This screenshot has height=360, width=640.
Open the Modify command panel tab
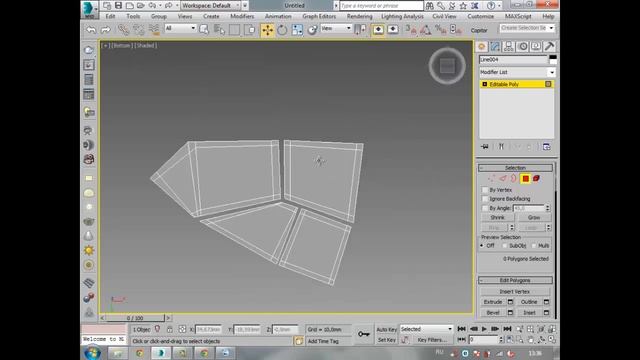tap(495, 47)
